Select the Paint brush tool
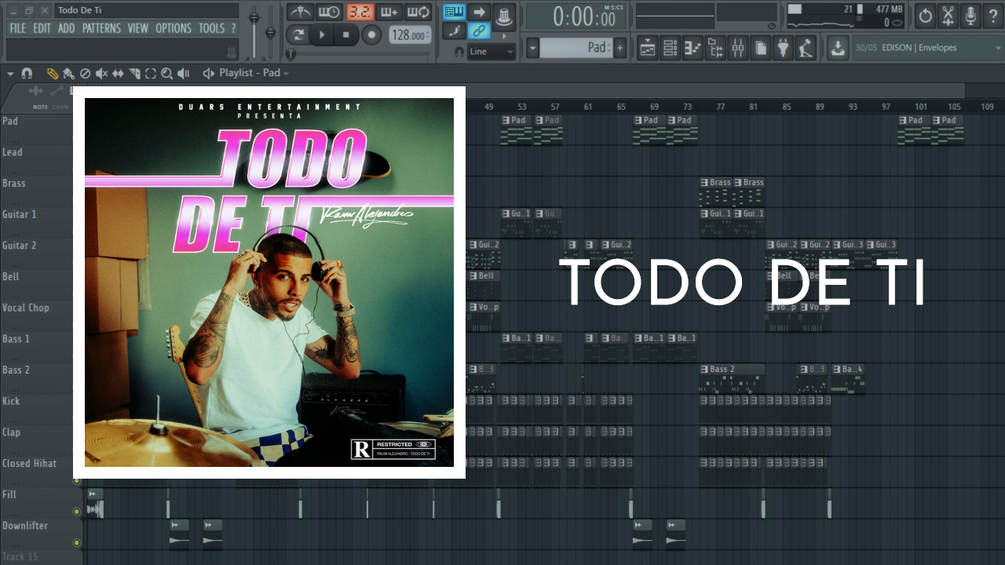 point(69,74)
